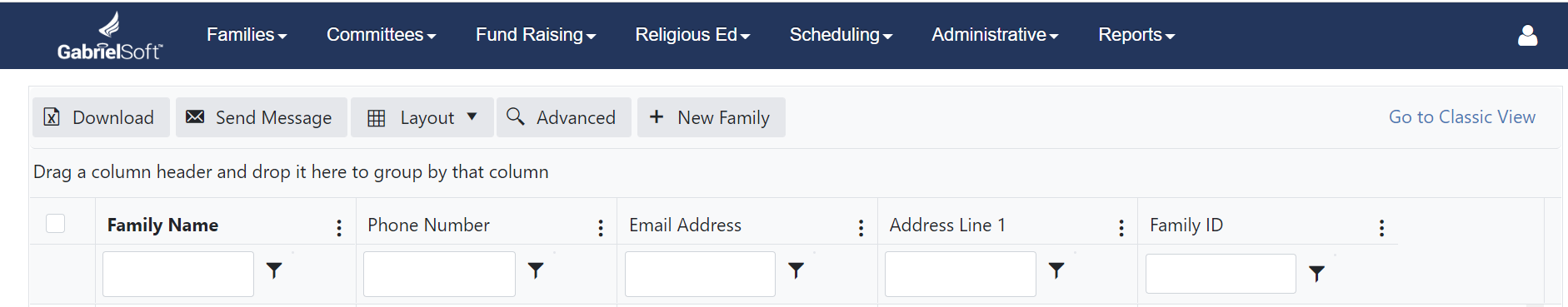The width and height of the screenshot is (1568, 307).
Task: Open the Religious Ed menu
Action: pyautogui.click(x=692, y=35)
